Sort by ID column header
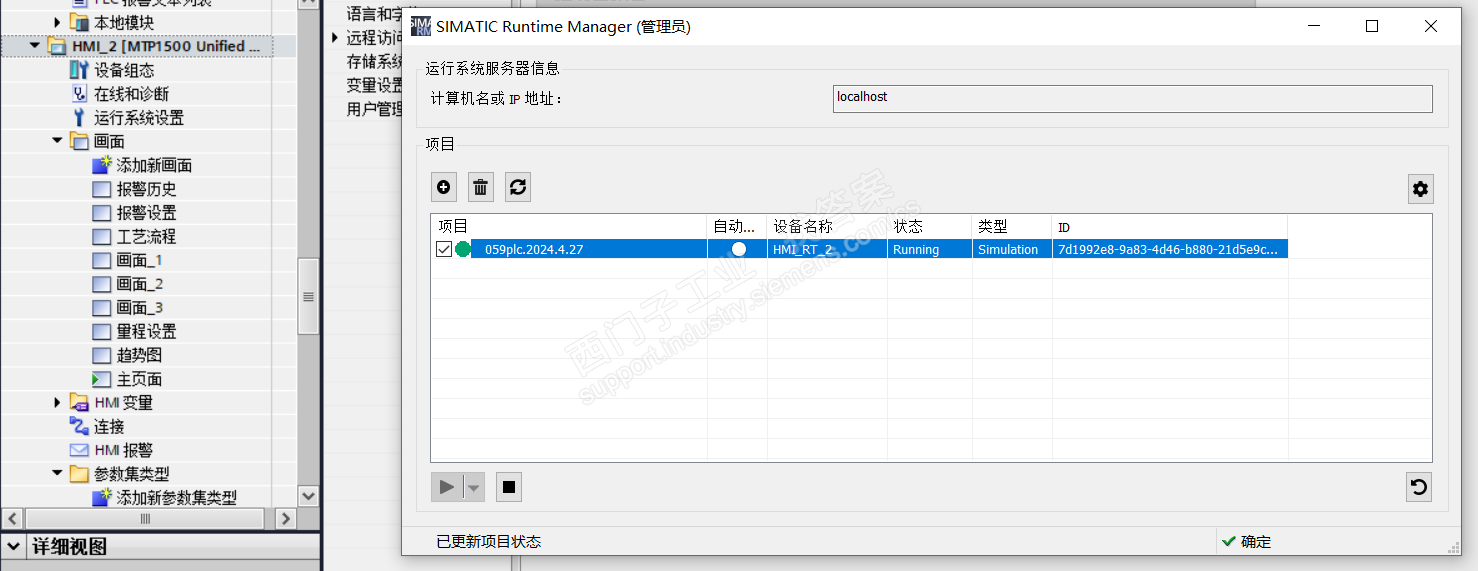This screenshot has width=1478, height=571. pyautogui.click(x=1169, y=227)
